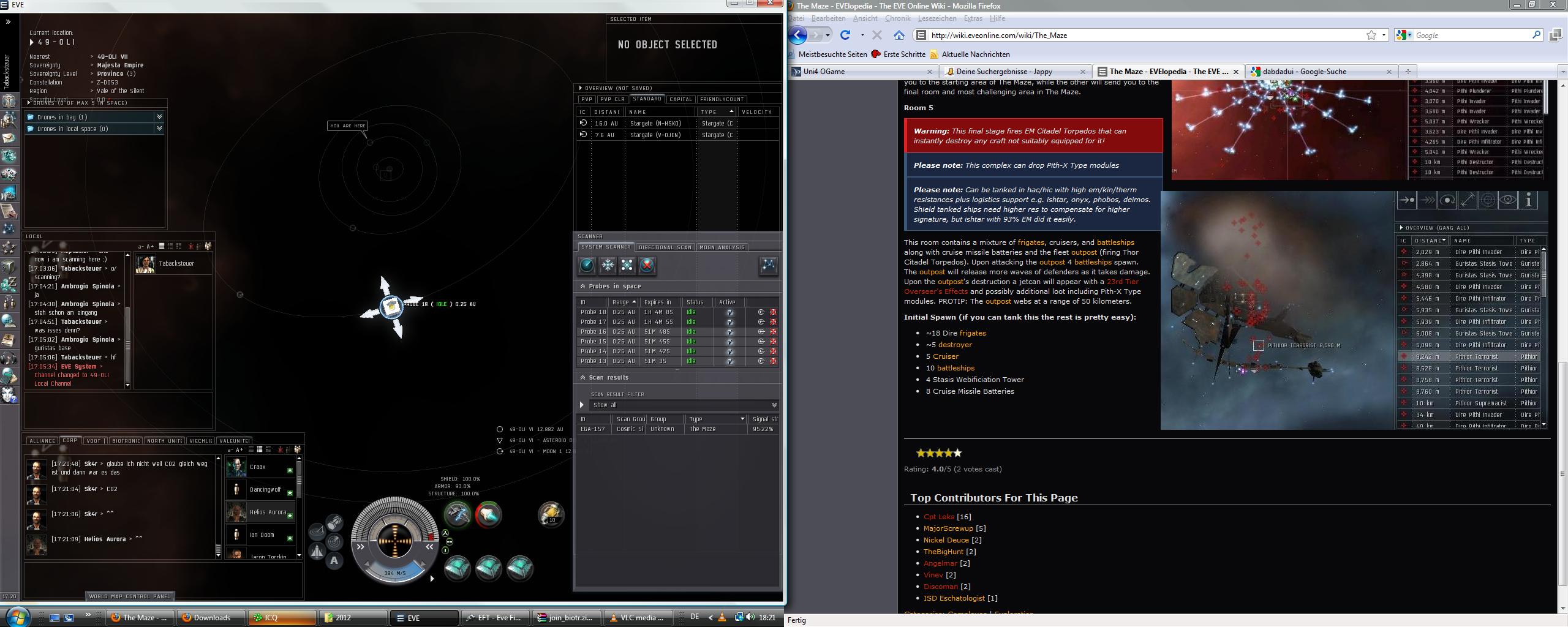Image resolution: width=1568 pixels, height=627 pixels.
Task: Switch to the Moon Analysis tab
Action: click(x=722, y=247)
